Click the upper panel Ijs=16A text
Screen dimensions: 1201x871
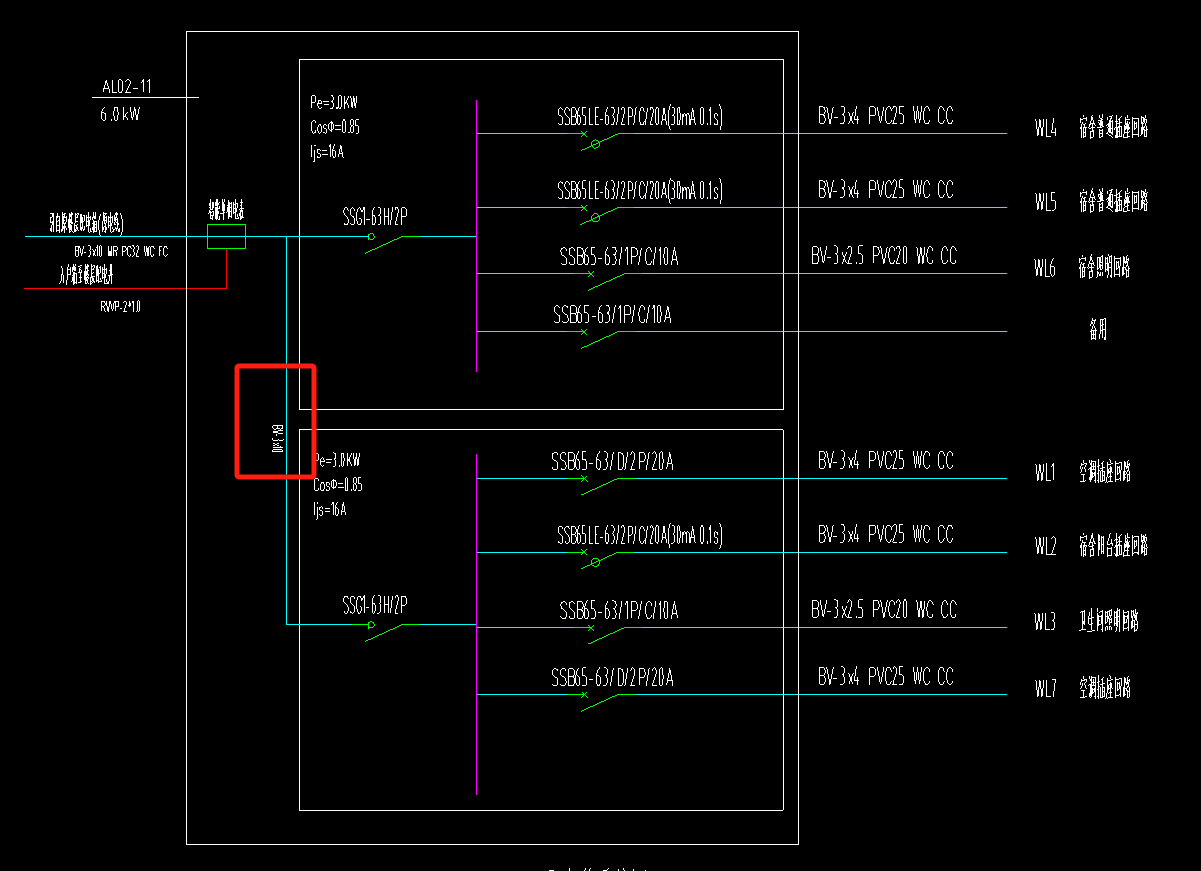328,152
